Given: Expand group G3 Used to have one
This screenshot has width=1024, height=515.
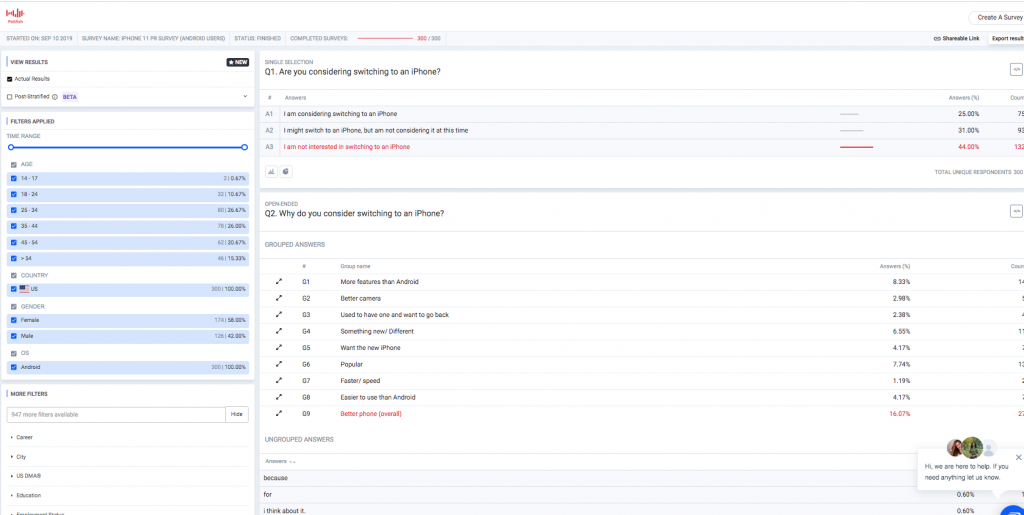Looking at the screenshot, I should 279,315.
